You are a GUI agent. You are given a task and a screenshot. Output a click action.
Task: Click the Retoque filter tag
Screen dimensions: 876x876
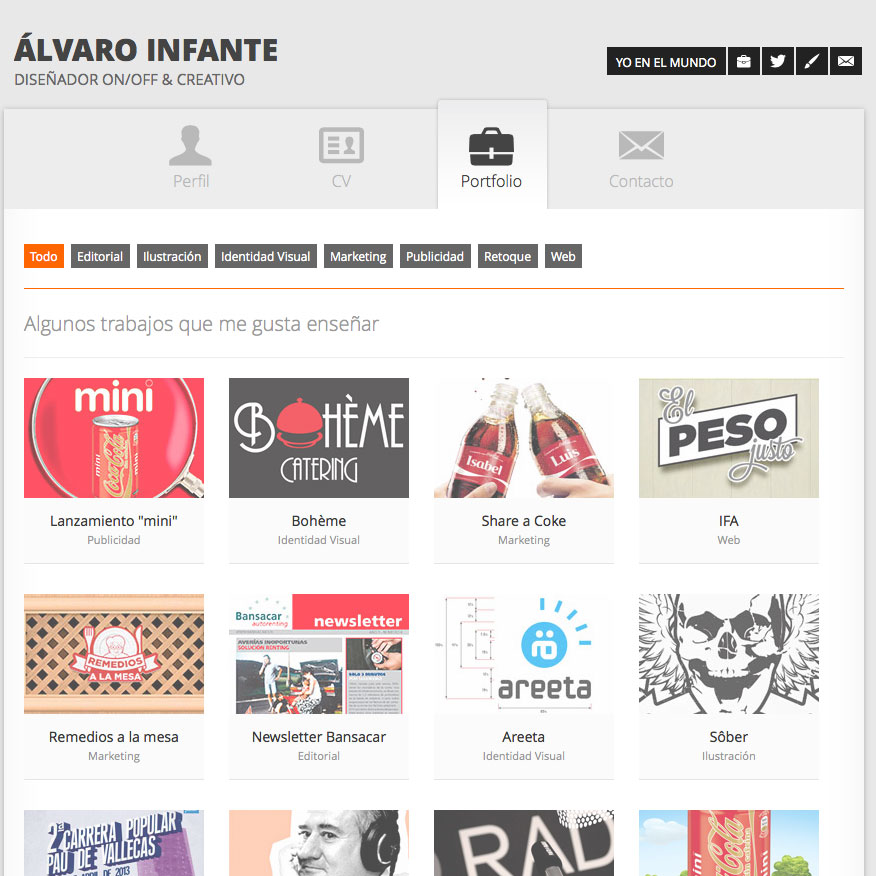tap(507, 256)
